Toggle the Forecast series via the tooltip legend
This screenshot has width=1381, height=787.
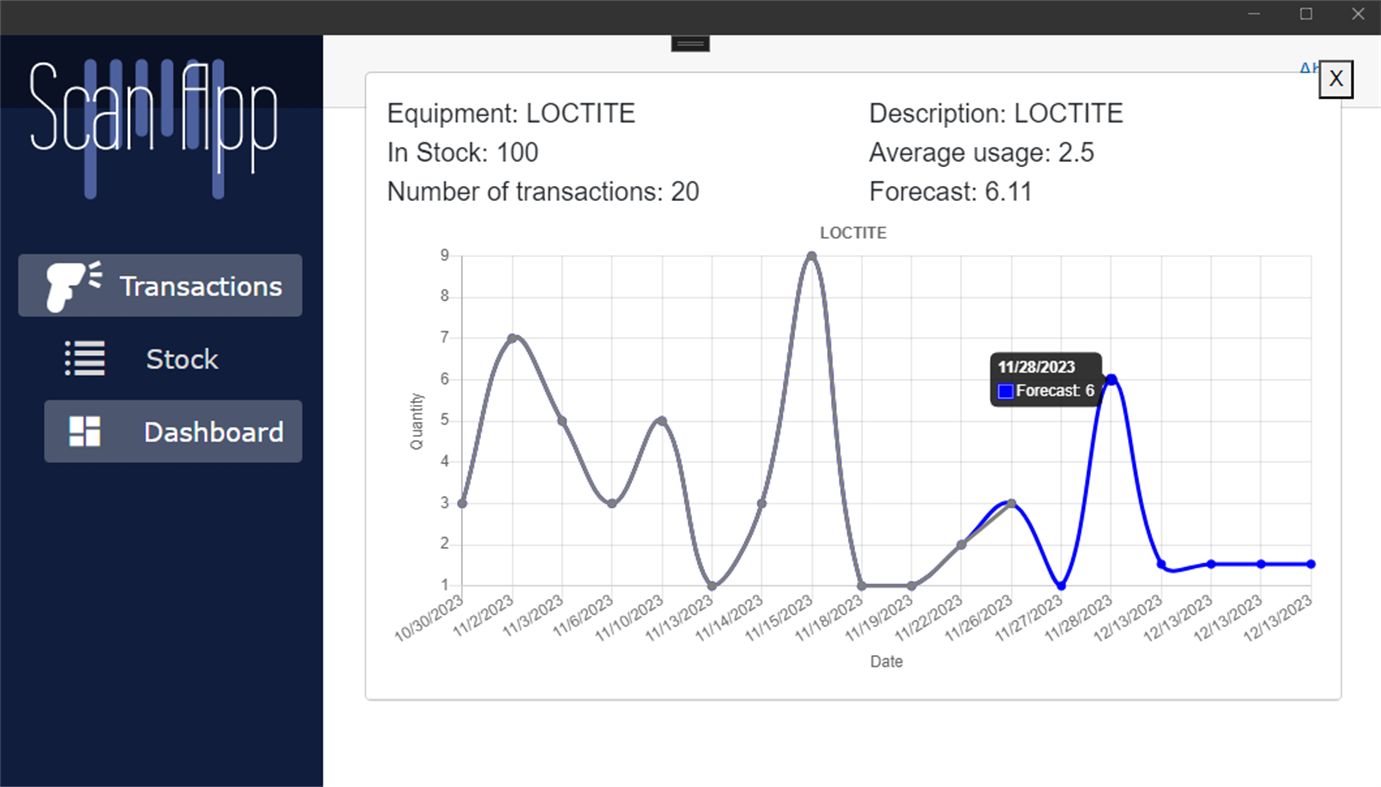[1045, 391]
